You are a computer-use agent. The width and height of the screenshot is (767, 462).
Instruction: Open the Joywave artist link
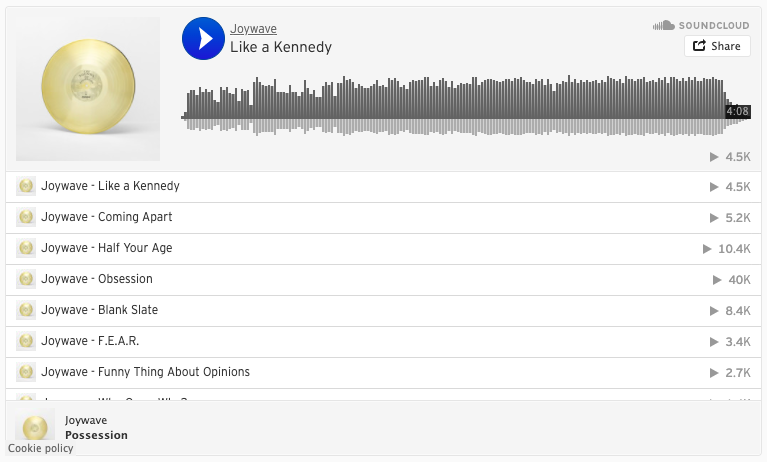pyautogui.click(x=253, y=29)
